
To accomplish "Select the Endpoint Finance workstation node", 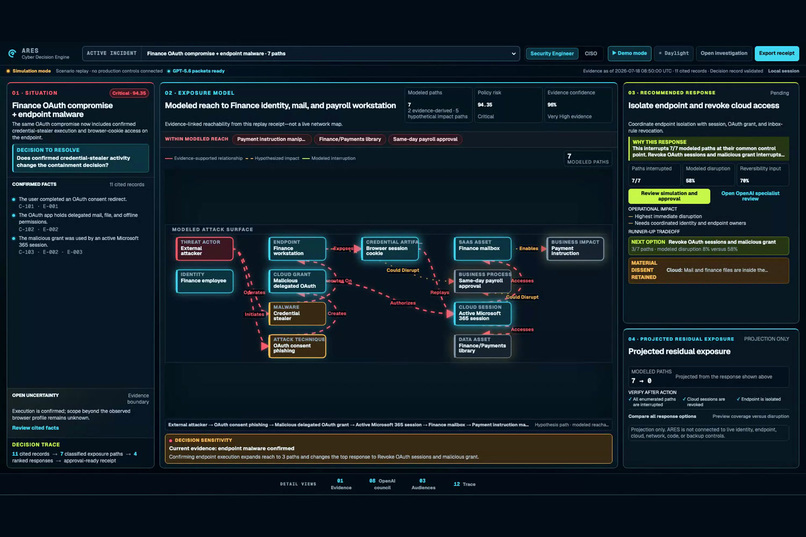I will pyautogui.click(x=297, y=248).
